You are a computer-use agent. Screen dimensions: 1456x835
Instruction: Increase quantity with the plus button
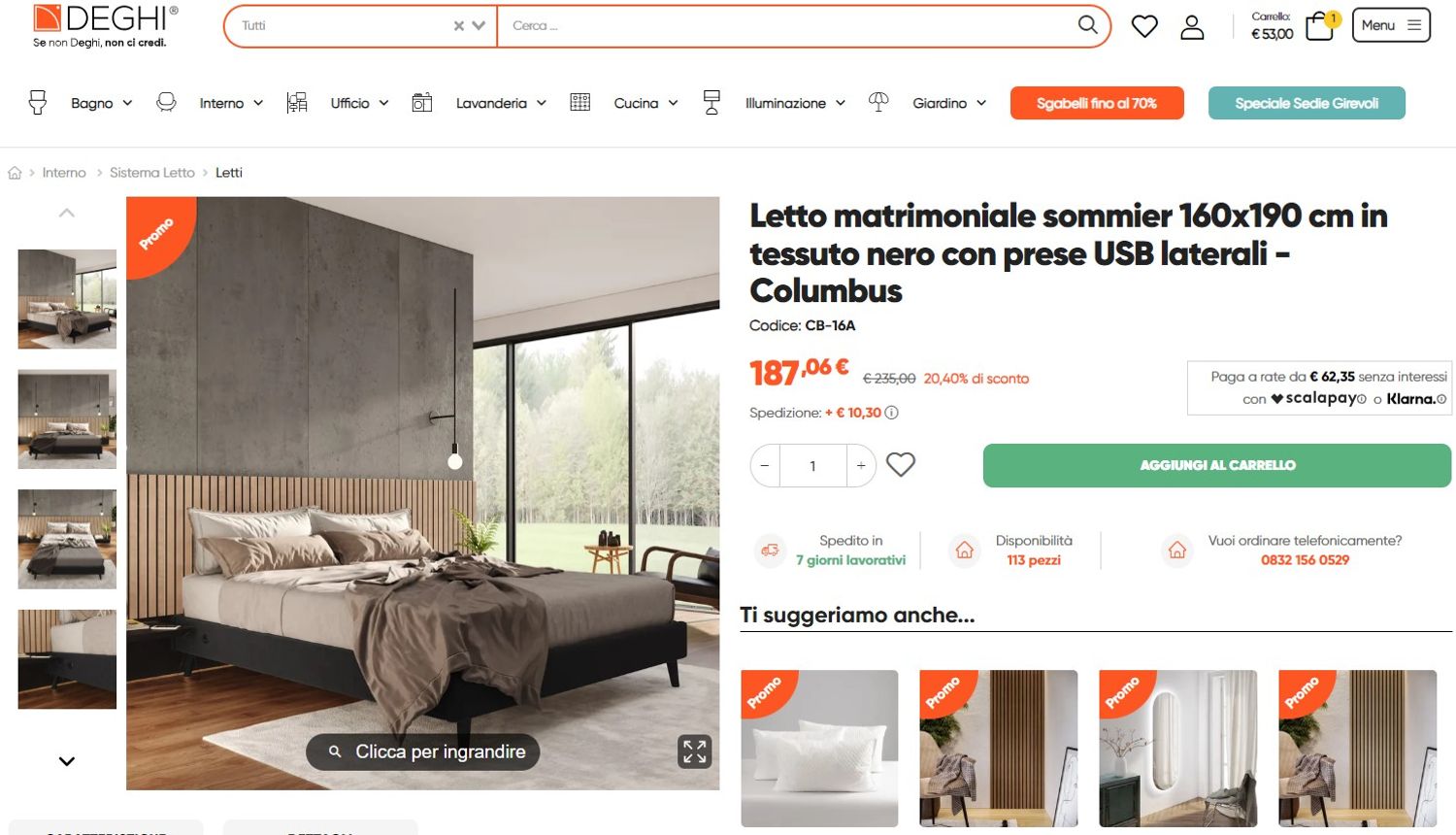pyautogui.click(x=861, y=466)
